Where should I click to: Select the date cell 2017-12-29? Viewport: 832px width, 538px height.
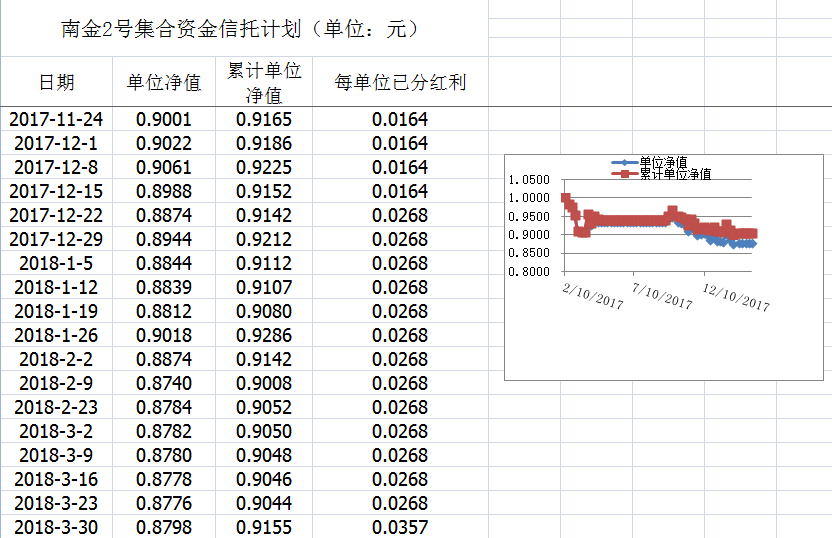[56, 240]
